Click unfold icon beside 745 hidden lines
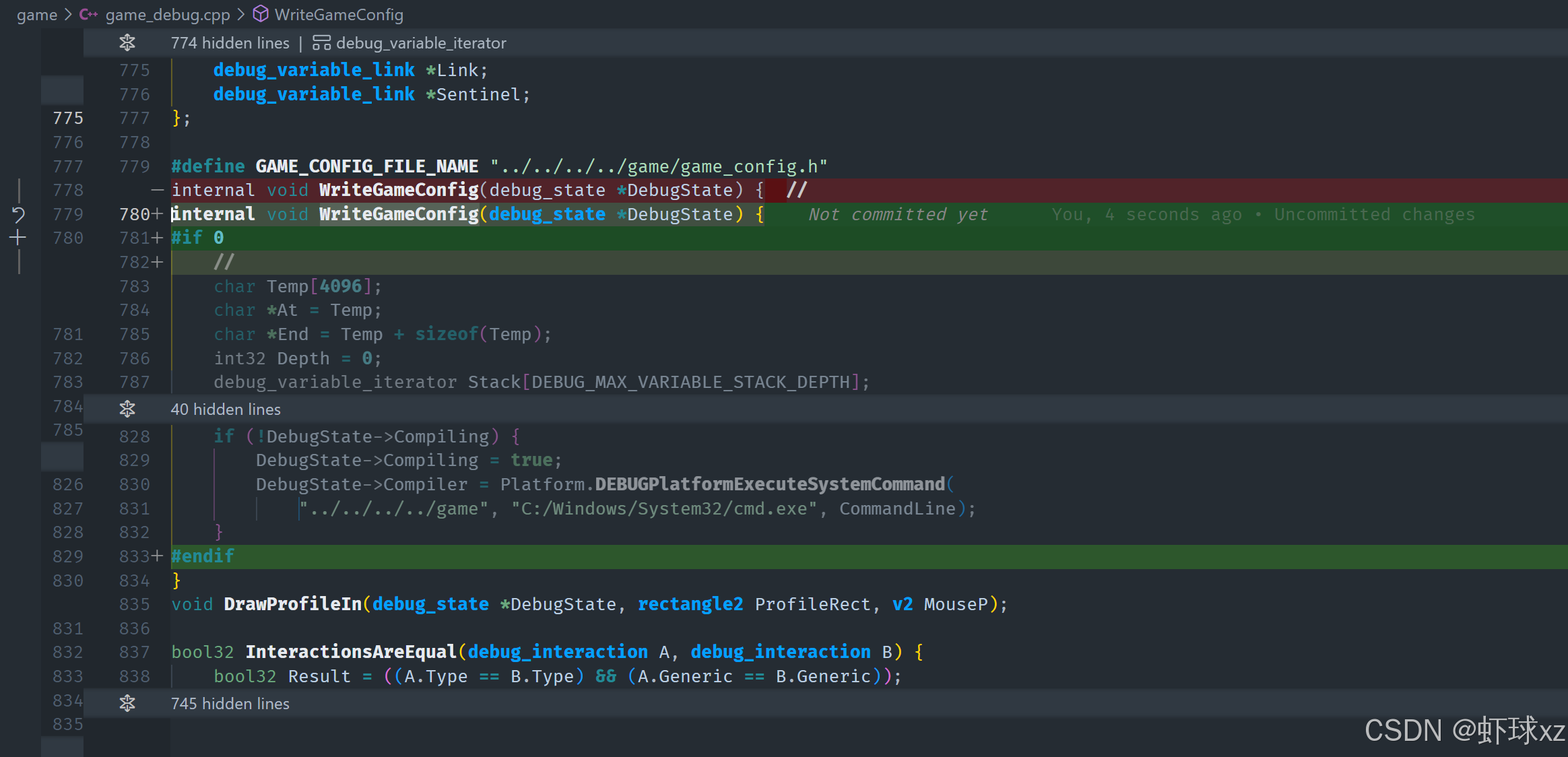1568x757 pixels. 127,704
